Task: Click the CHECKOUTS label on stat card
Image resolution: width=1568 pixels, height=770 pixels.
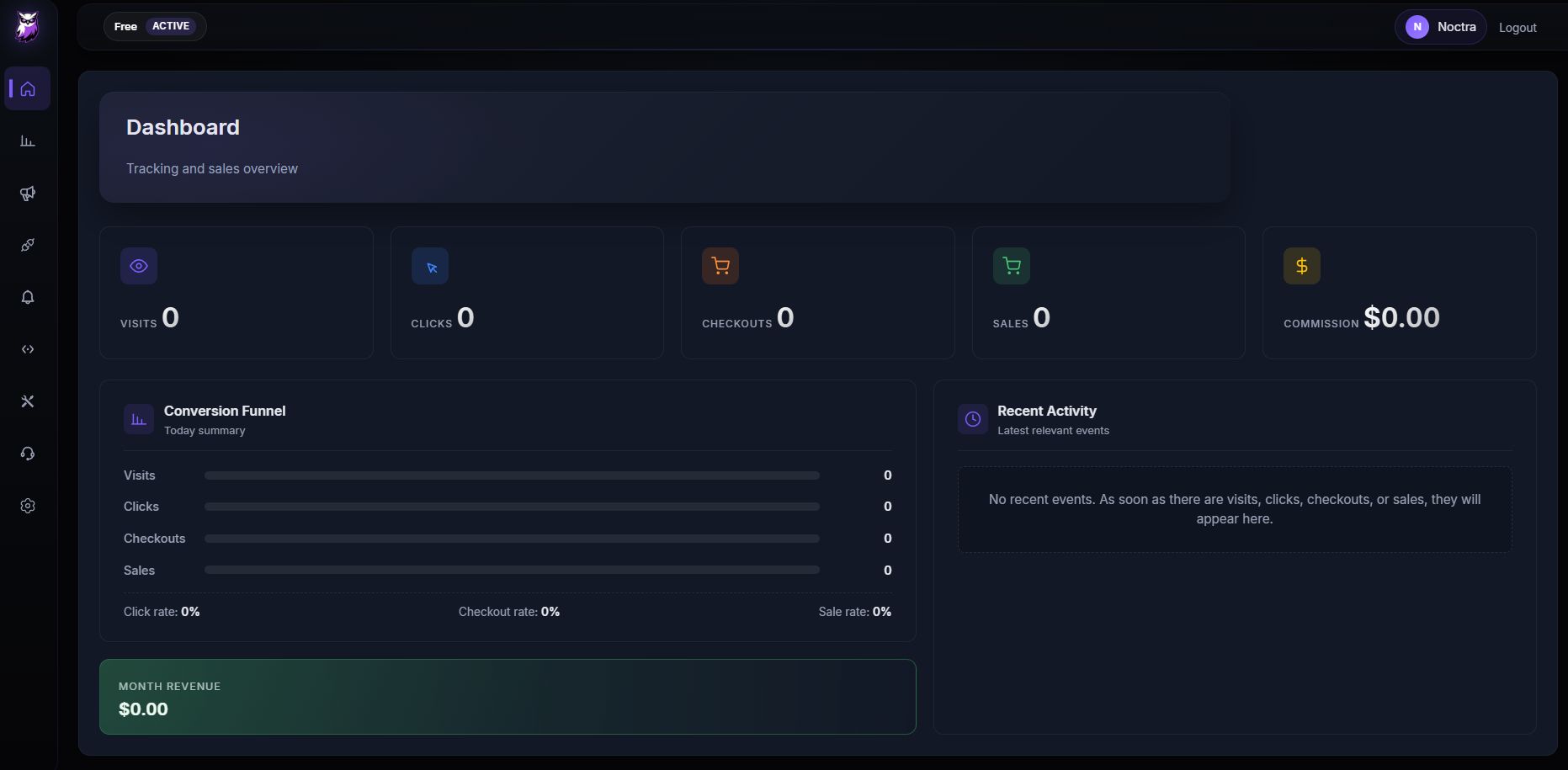Action: click(737, 324)
